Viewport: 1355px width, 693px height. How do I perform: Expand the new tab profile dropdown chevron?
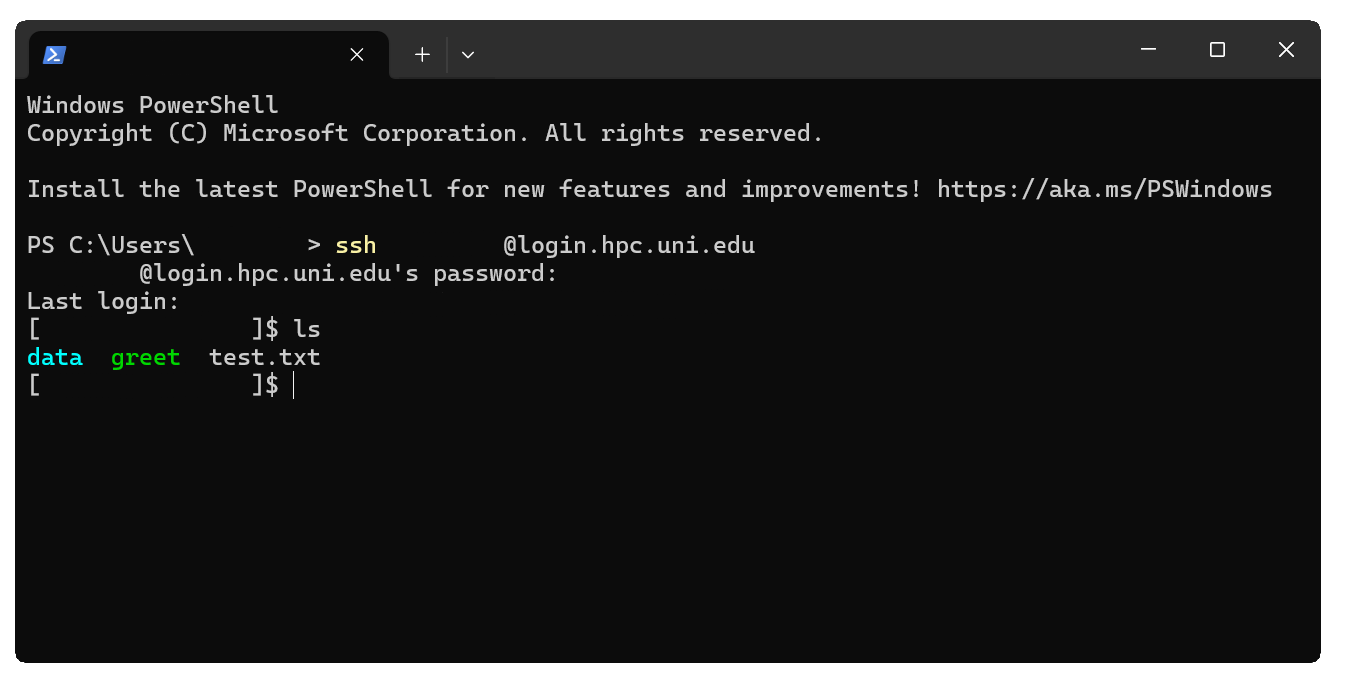tap(468, 55)
